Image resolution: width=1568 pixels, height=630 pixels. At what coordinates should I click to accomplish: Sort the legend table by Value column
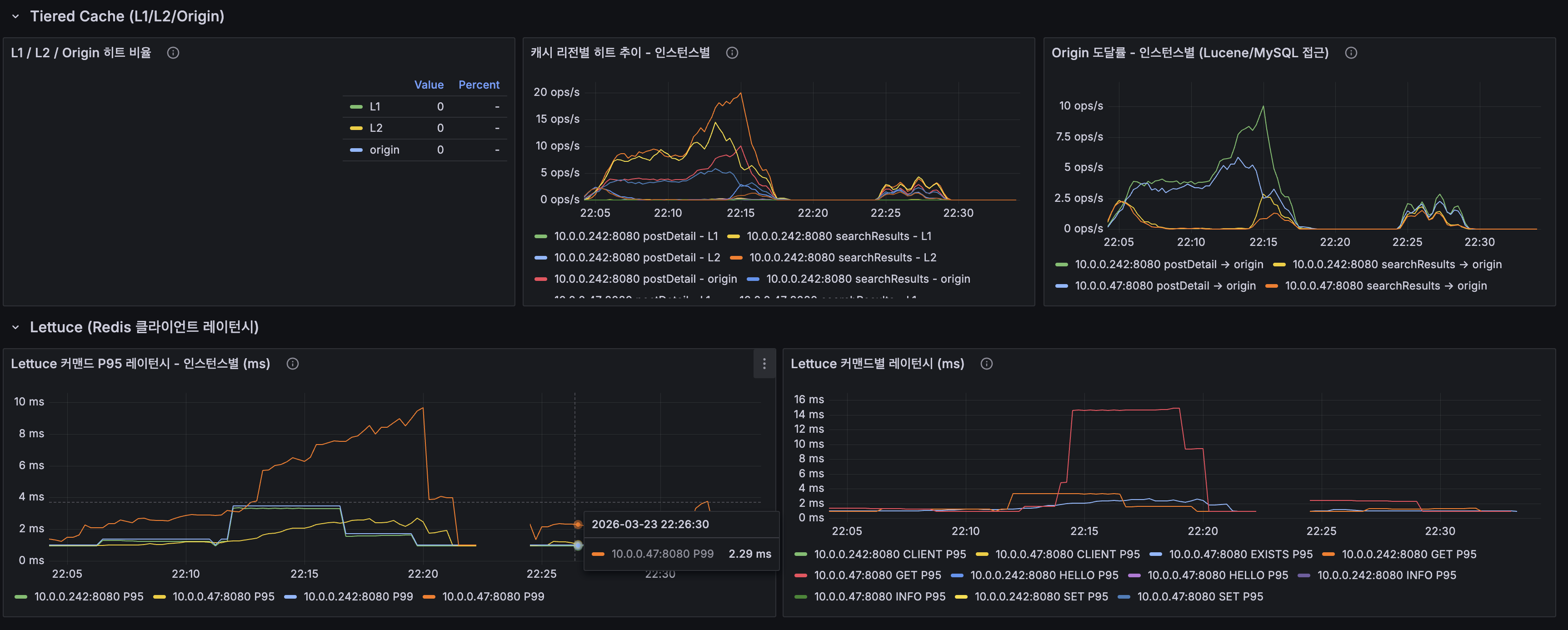[x=429, y=85]
